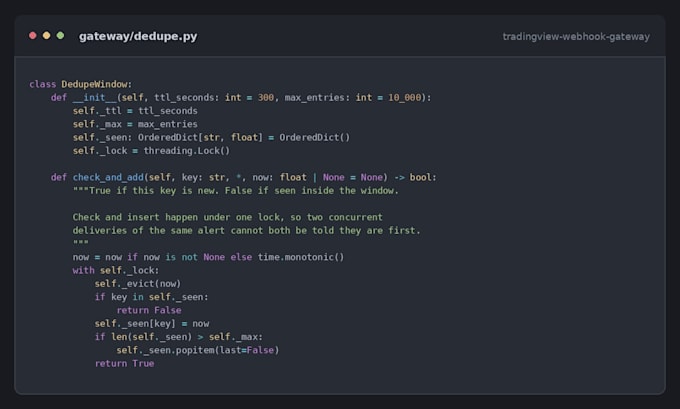Viewport: 680px width, 409px height.
Task: Click the 10_000 max_entries default
Action: pyautogui.click(x=405, y=98)
